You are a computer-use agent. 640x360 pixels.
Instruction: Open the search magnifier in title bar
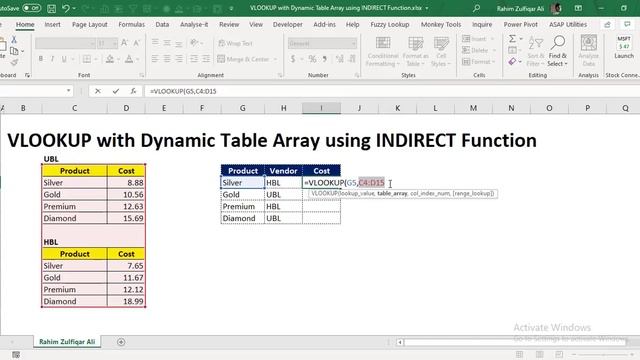pos(476,8)
